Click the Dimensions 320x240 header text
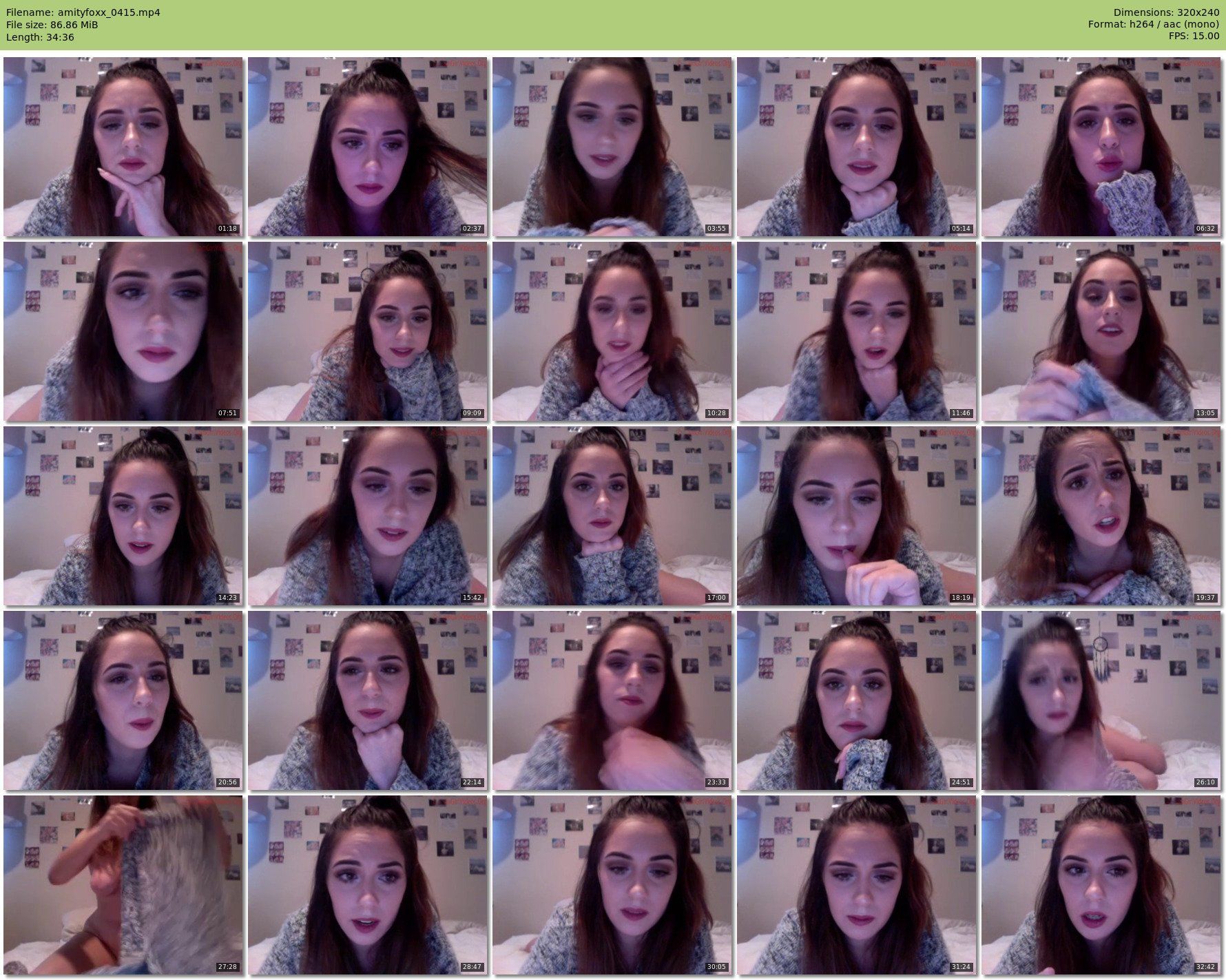 pyautogui.click(x=1165, y=12)
